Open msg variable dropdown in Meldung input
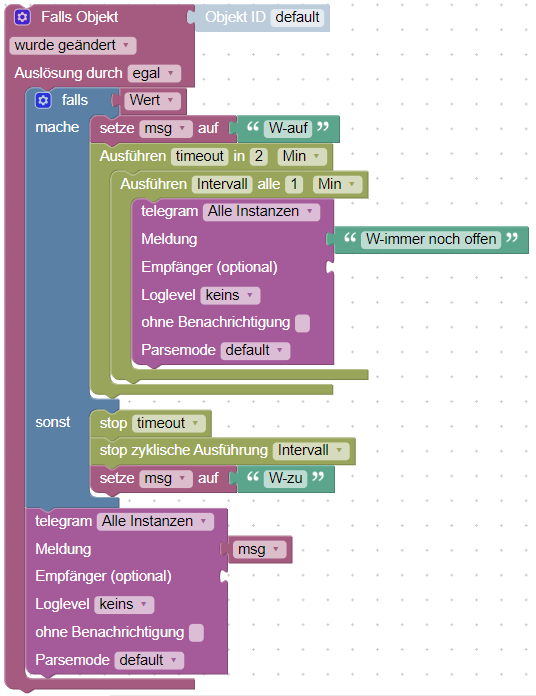The height and width of the screenshot is (696, 536). pyautogui.click(x=260, y=550)
